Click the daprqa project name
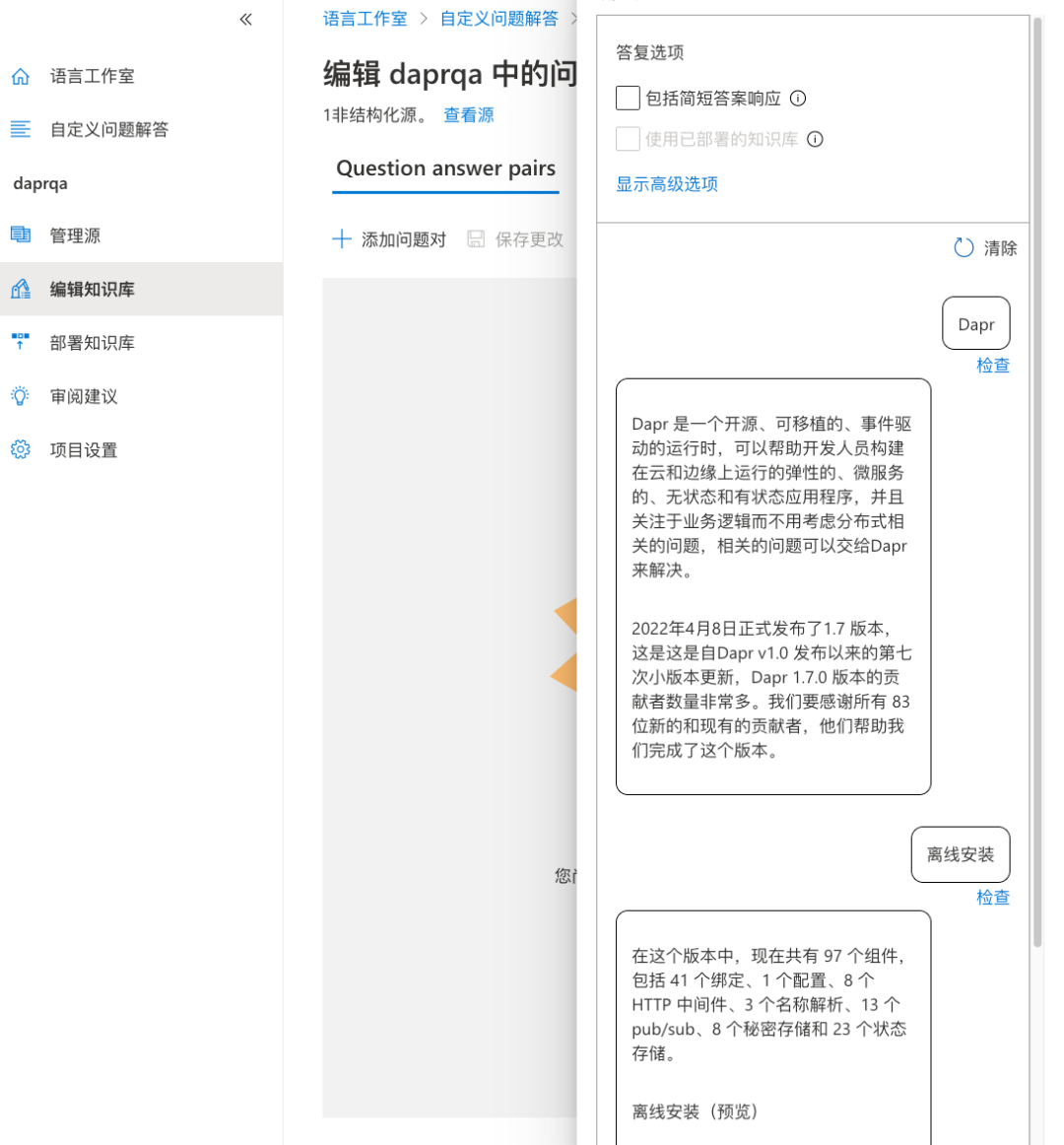1064x1145 pixels. click(x=40, y=183)
